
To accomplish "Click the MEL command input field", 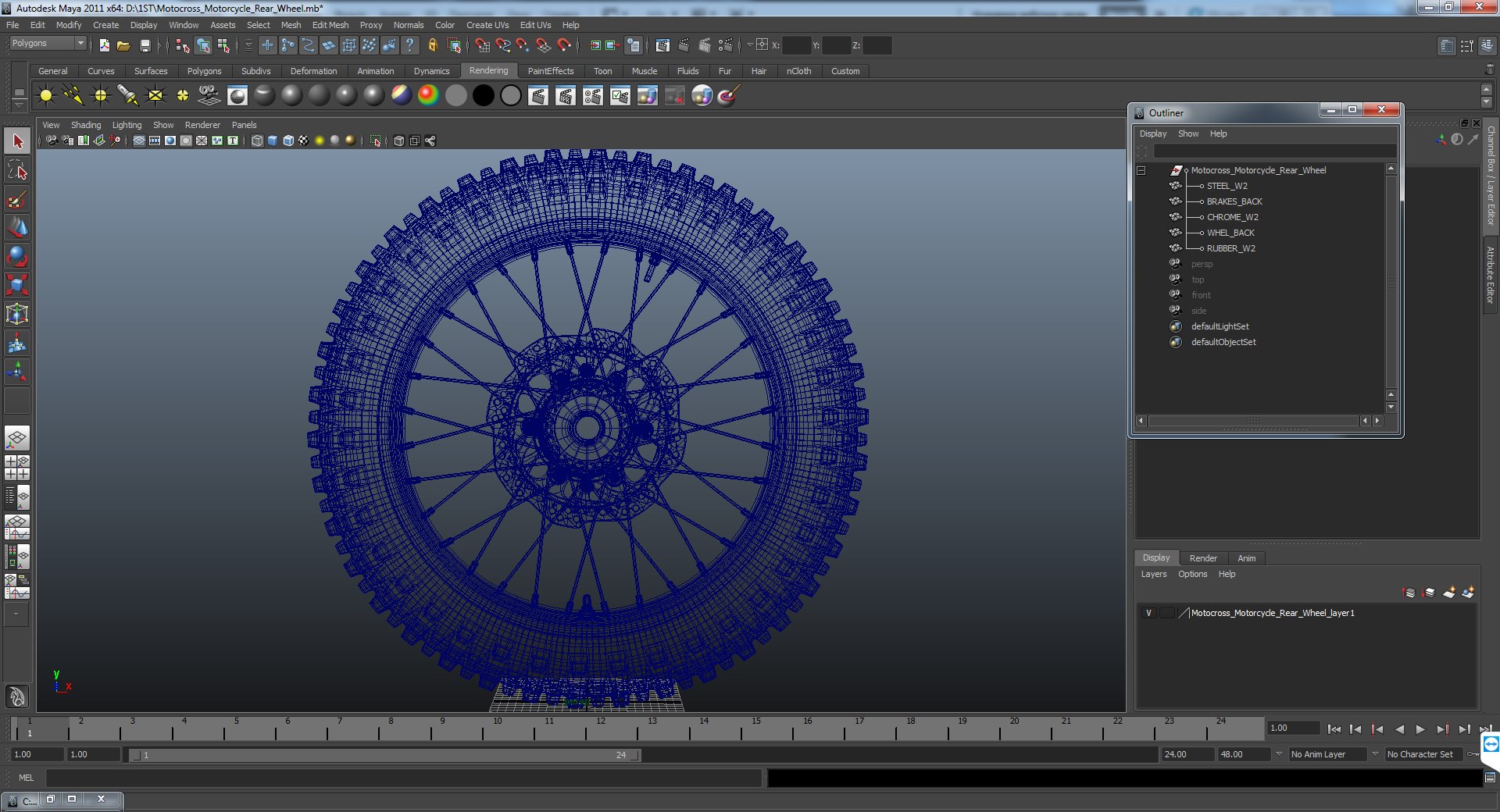I will click(404, 778).
